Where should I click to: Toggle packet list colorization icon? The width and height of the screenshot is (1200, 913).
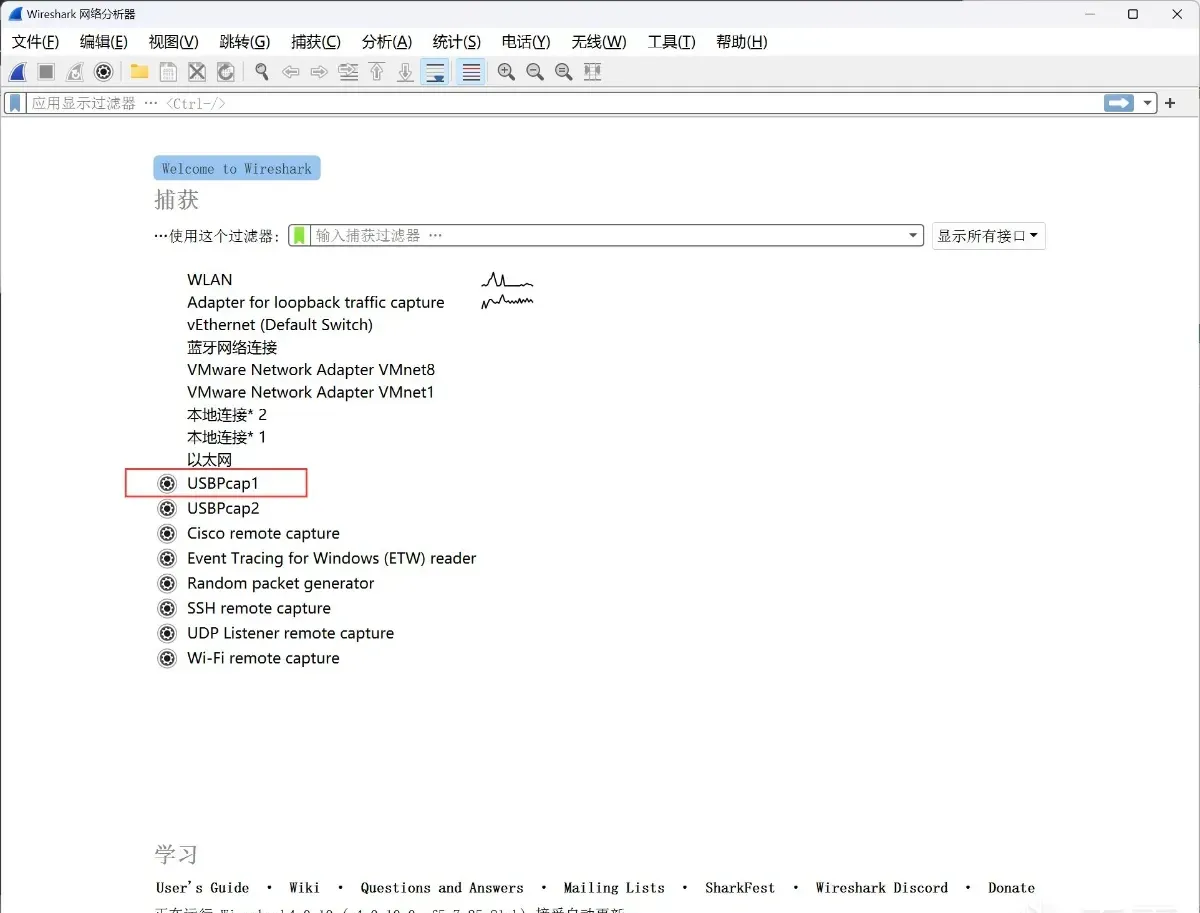coord(471,72)
